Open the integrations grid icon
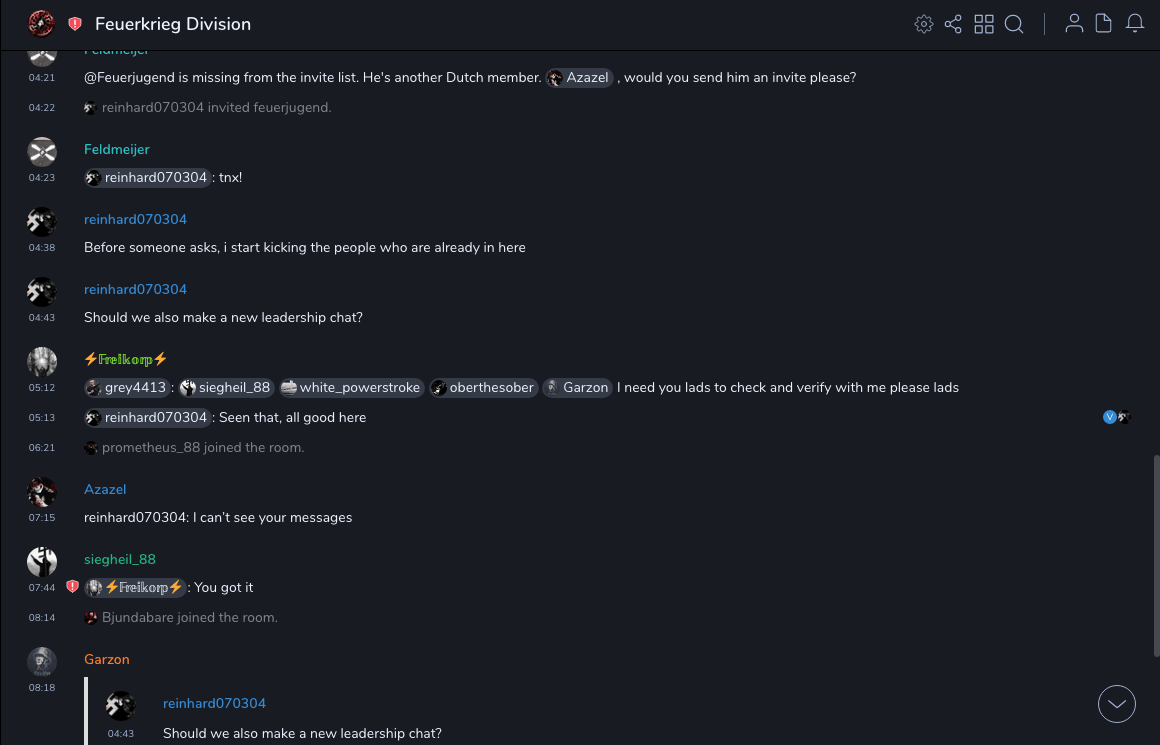 click(984, 24)
